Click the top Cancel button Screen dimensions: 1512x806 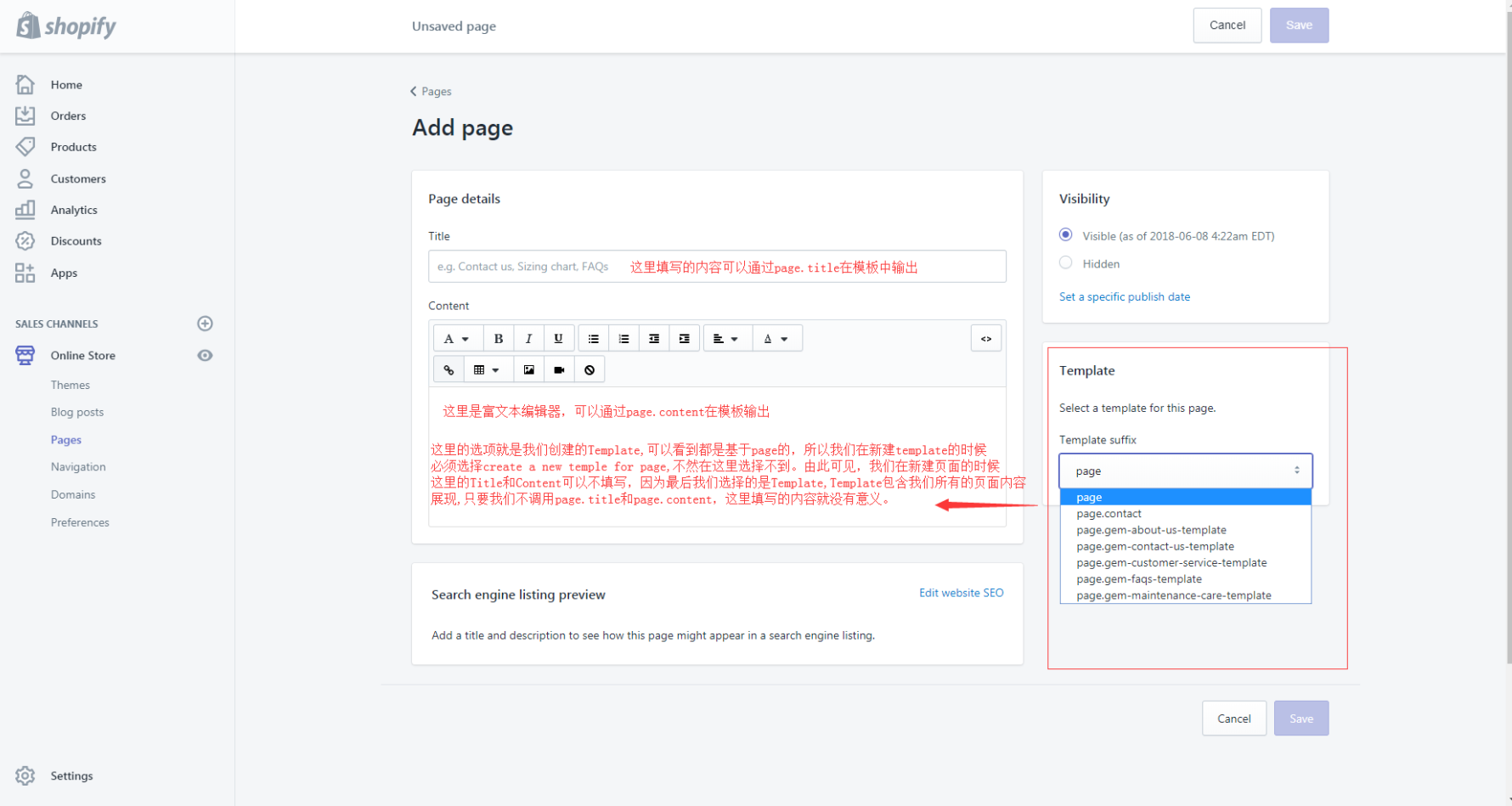coord(1227,25)
